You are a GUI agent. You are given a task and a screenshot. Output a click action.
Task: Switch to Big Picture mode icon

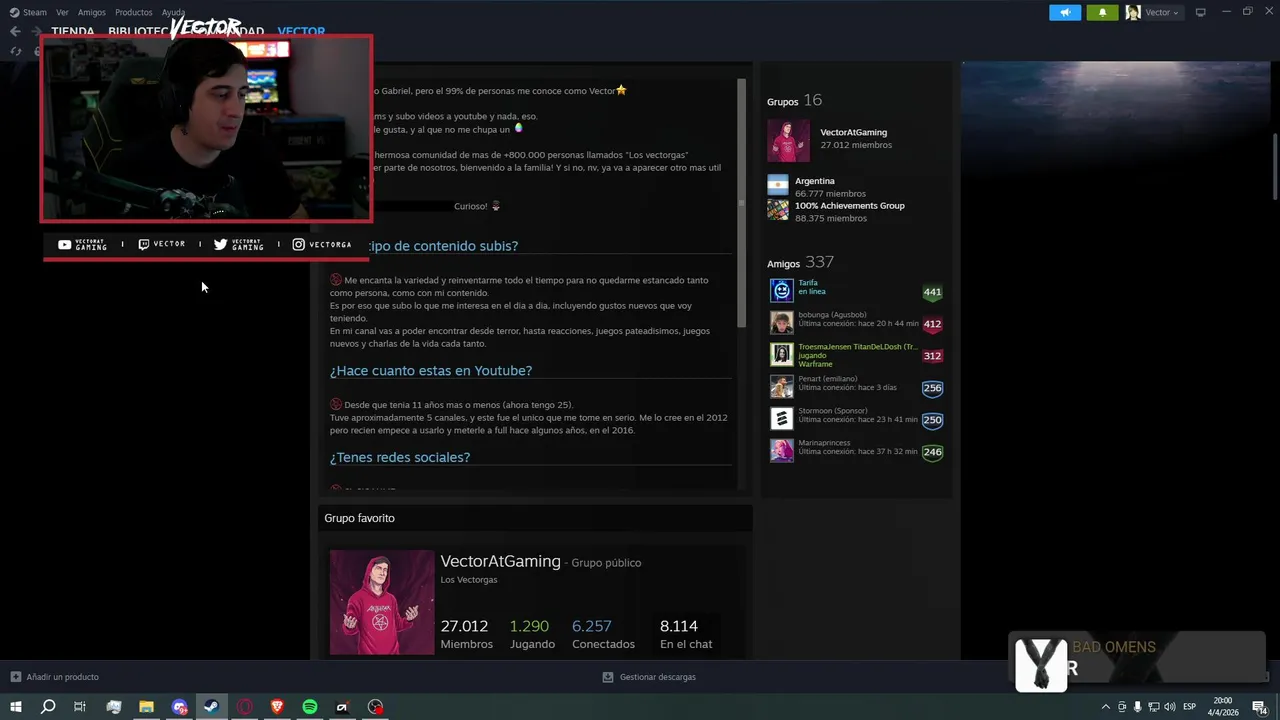(x=1201, y=12)
